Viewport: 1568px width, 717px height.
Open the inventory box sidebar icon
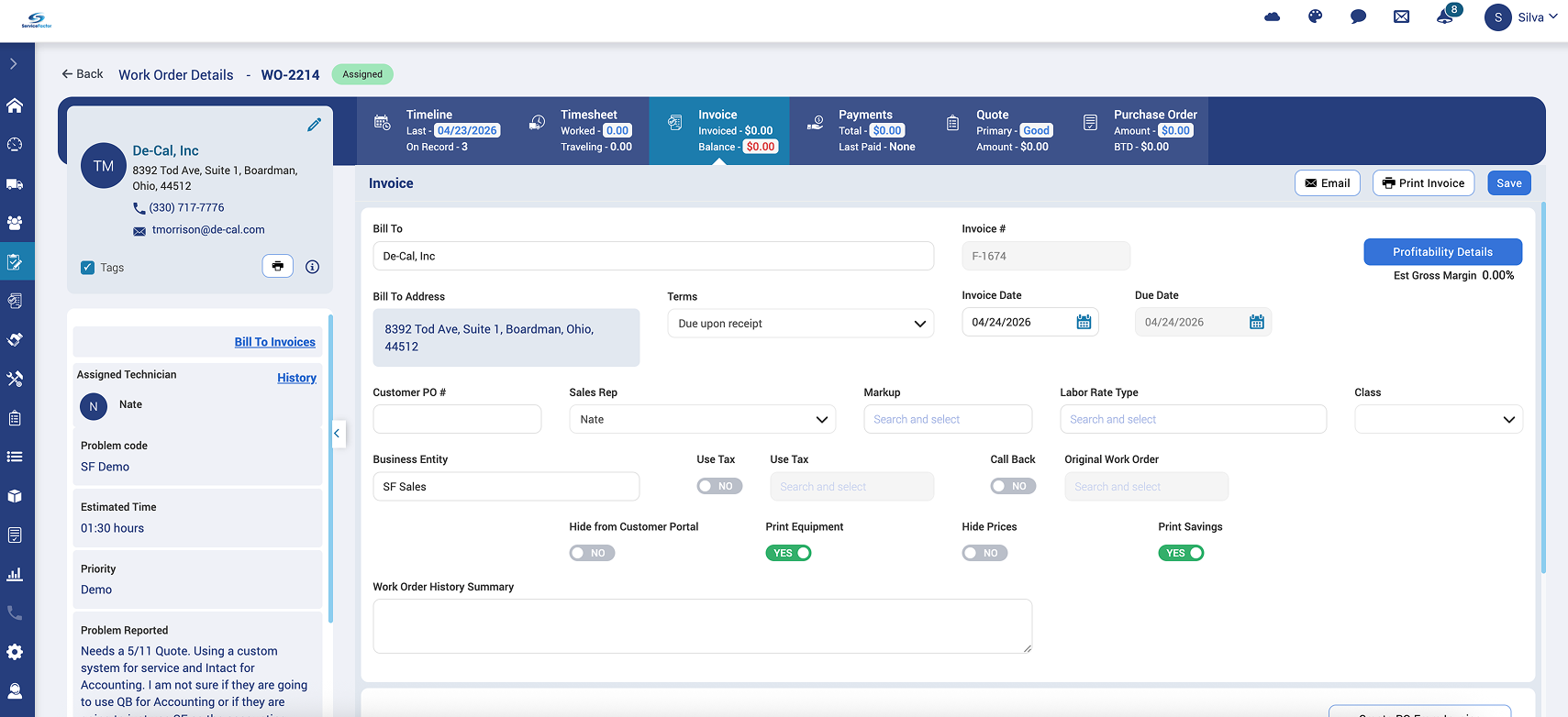click(15, 496)
